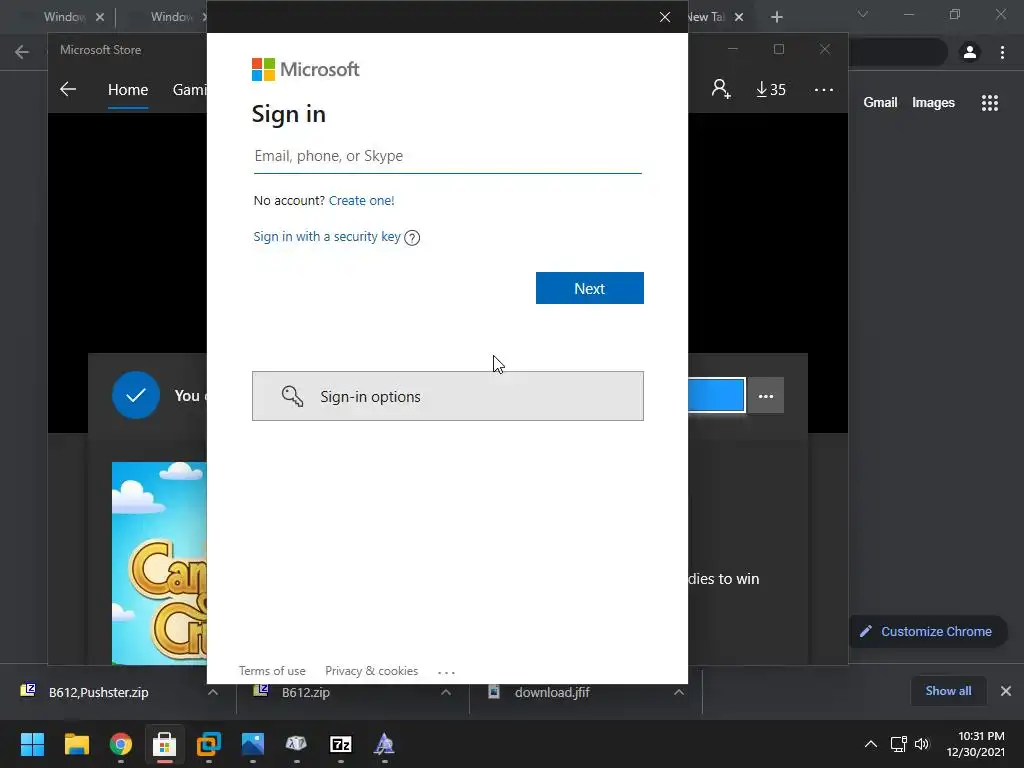Open Microsoft Store from taskbar
Viewport: 1024px width, 768px height.
pos(165,744)
